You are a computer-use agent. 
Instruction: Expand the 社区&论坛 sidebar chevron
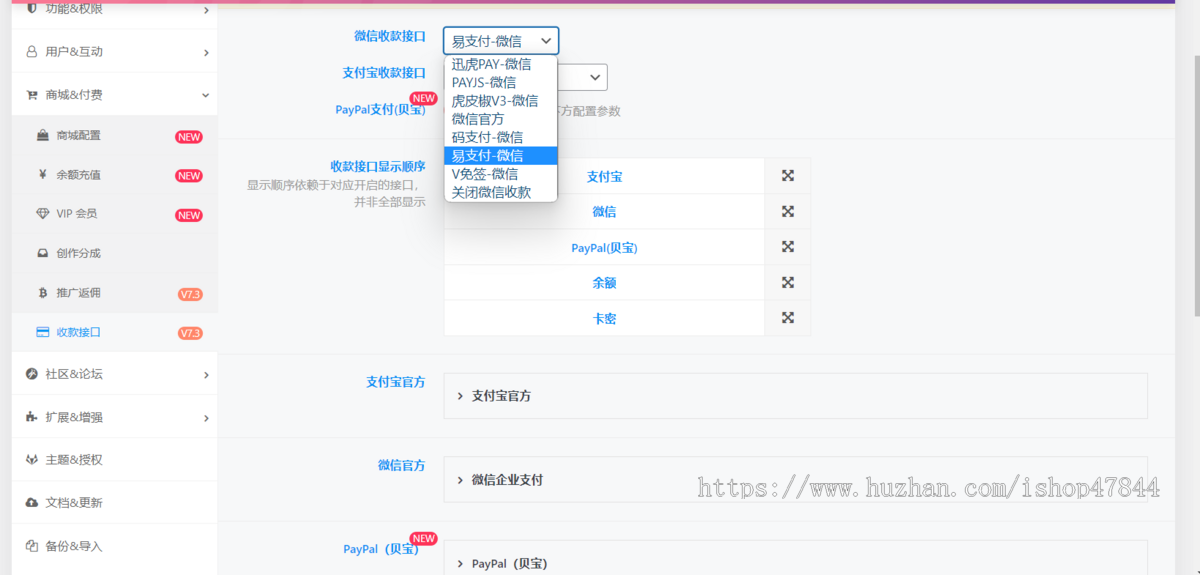(206, 375)
